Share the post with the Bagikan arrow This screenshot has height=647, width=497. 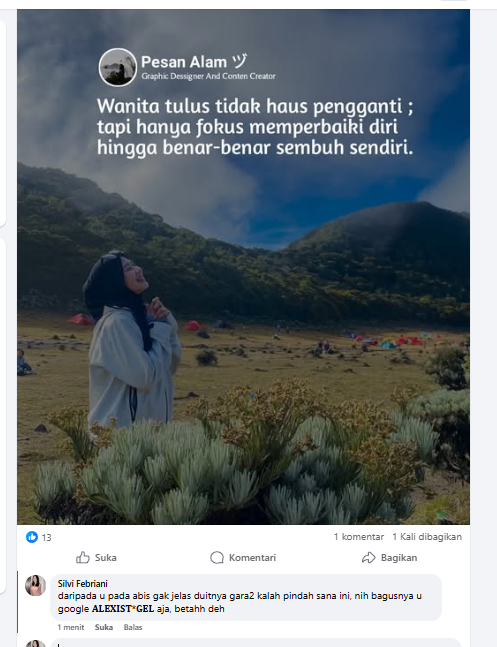(389, 557)
